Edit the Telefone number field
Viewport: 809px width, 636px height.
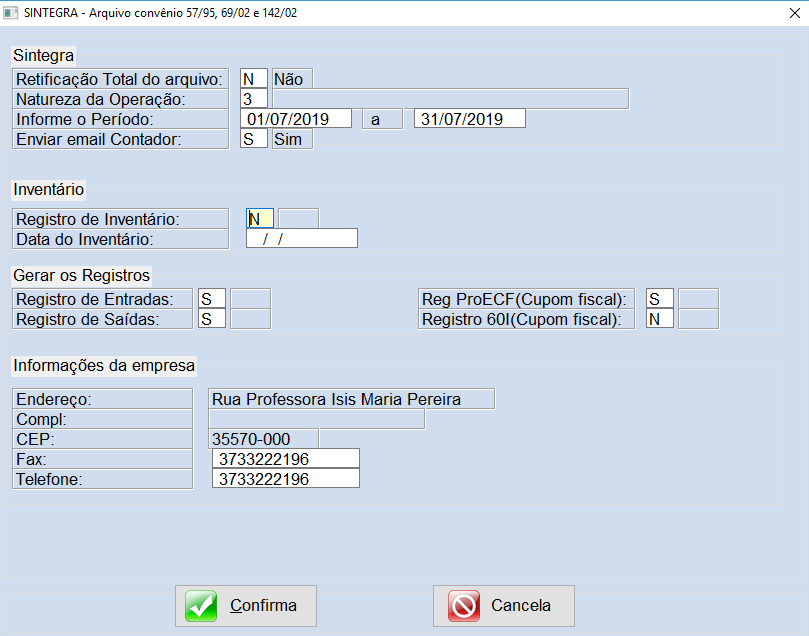pos(285,479)
